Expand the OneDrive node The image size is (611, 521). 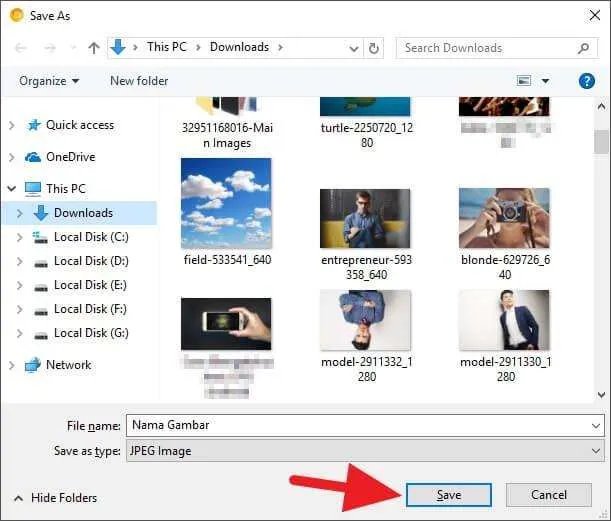click(x=12, y=157)
